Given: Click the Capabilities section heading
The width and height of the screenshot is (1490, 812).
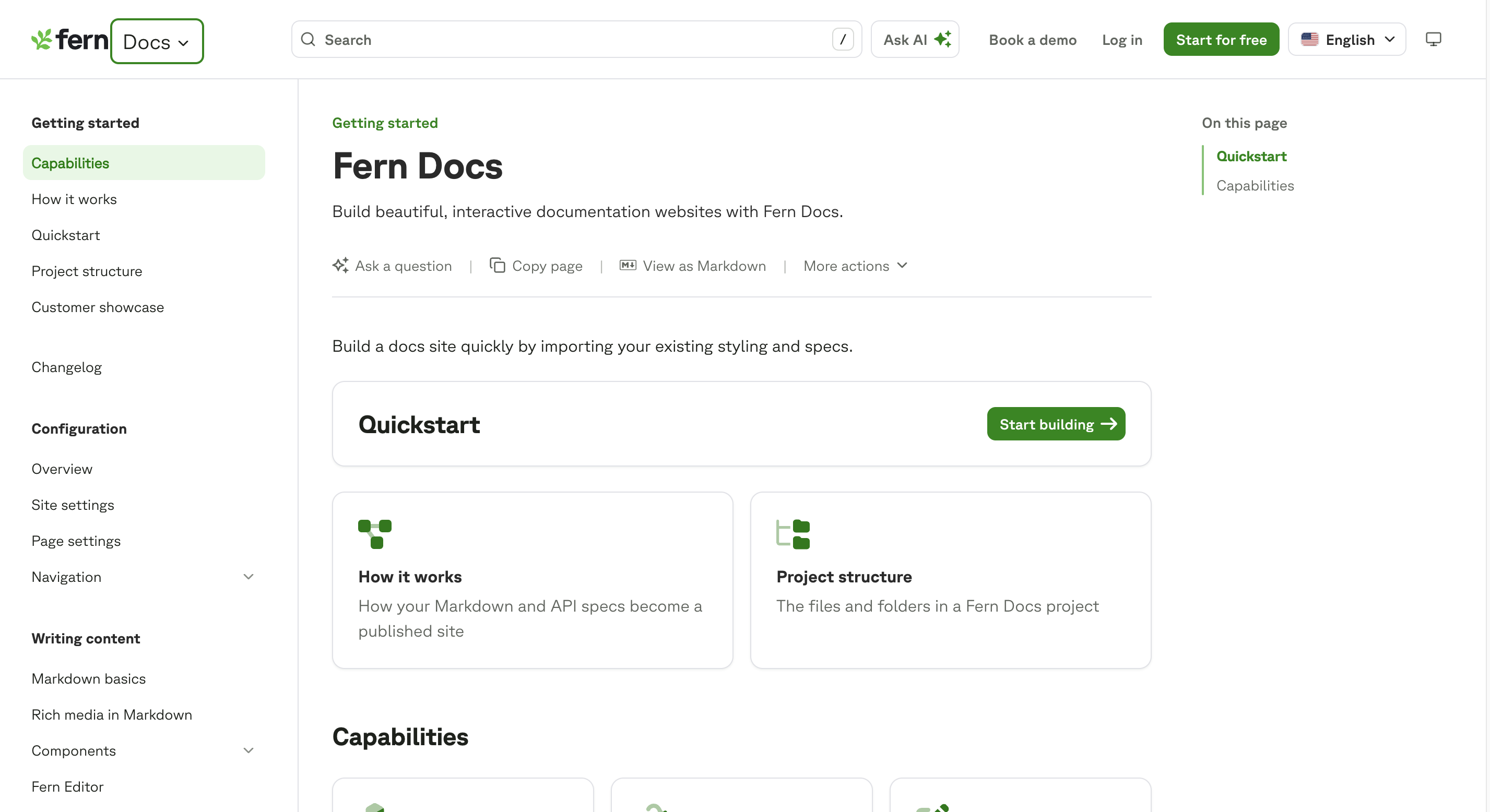Looking at the screenshot, I should tap(400, 736).
